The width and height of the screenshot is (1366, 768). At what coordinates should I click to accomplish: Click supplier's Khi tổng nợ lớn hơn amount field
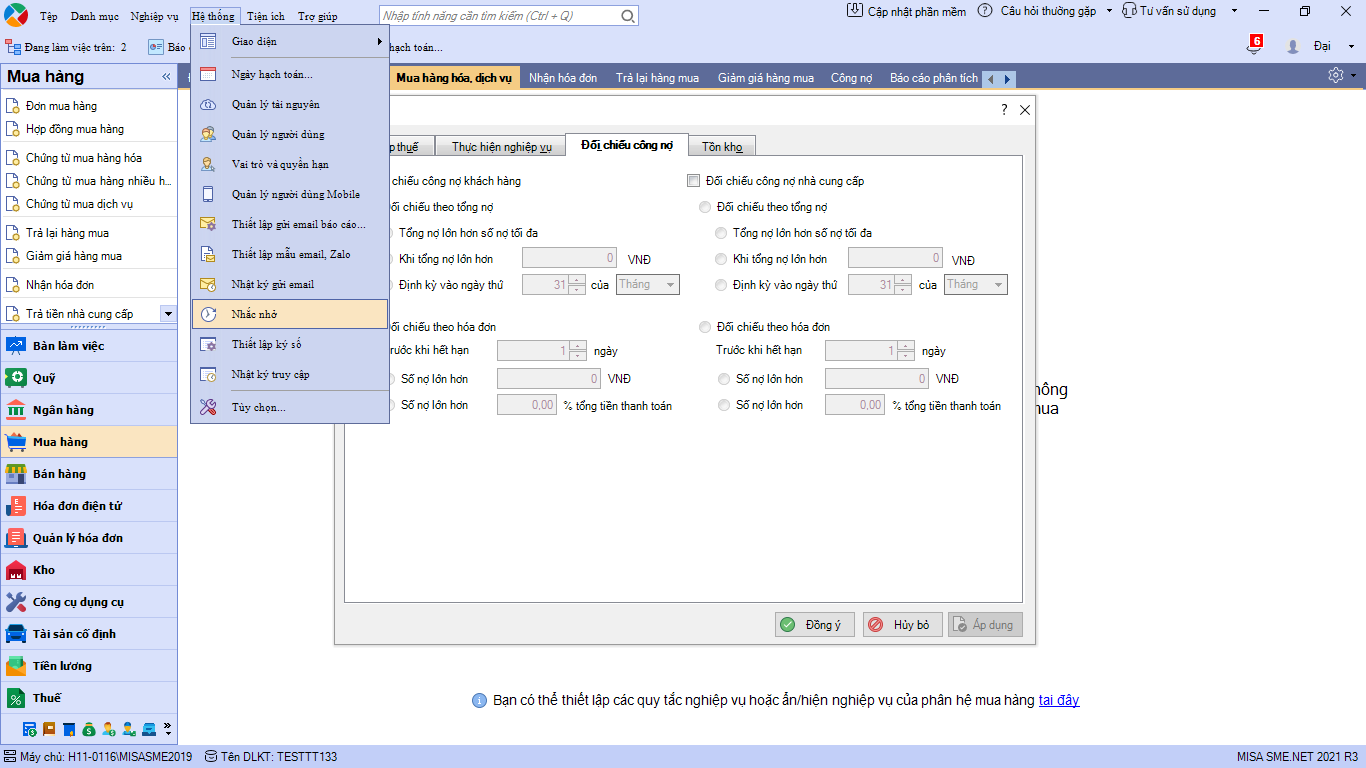pyautogui.click(x=896, y=258)
